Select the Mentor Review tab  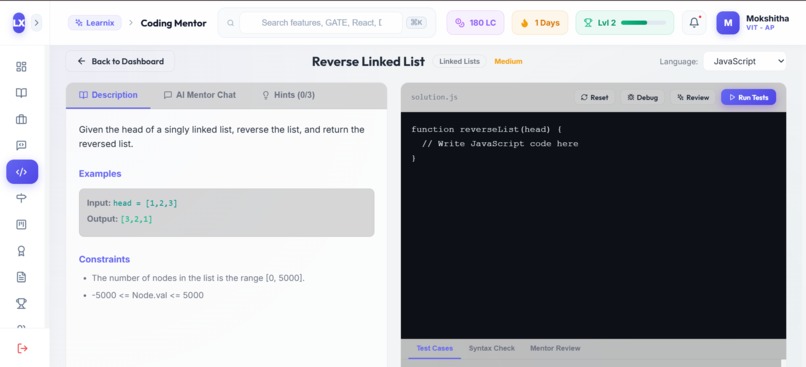(x=555, y=348)
